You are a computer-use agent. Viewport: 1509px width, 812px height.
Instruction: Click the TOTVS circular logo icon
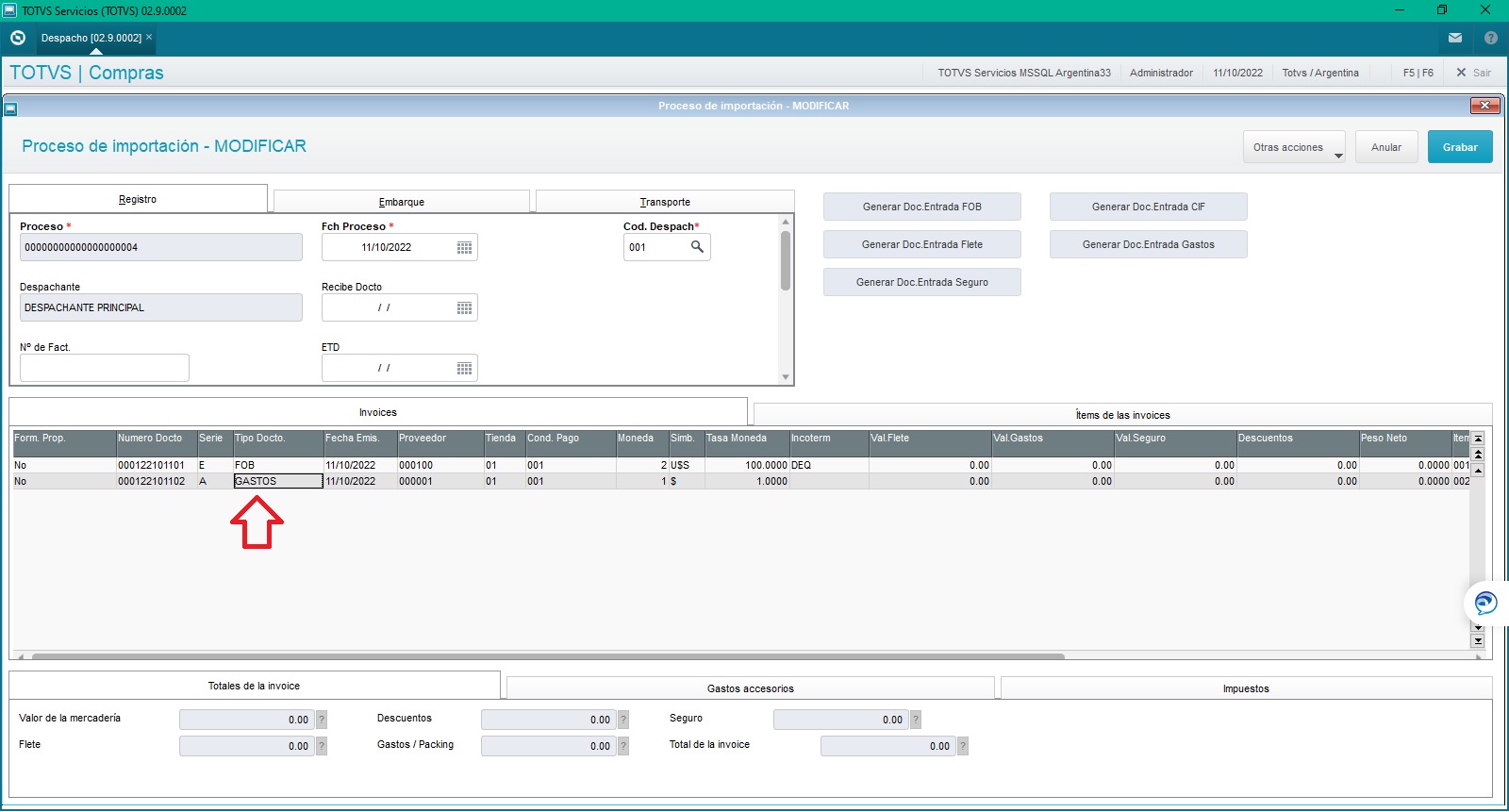[x=18, y=38]
